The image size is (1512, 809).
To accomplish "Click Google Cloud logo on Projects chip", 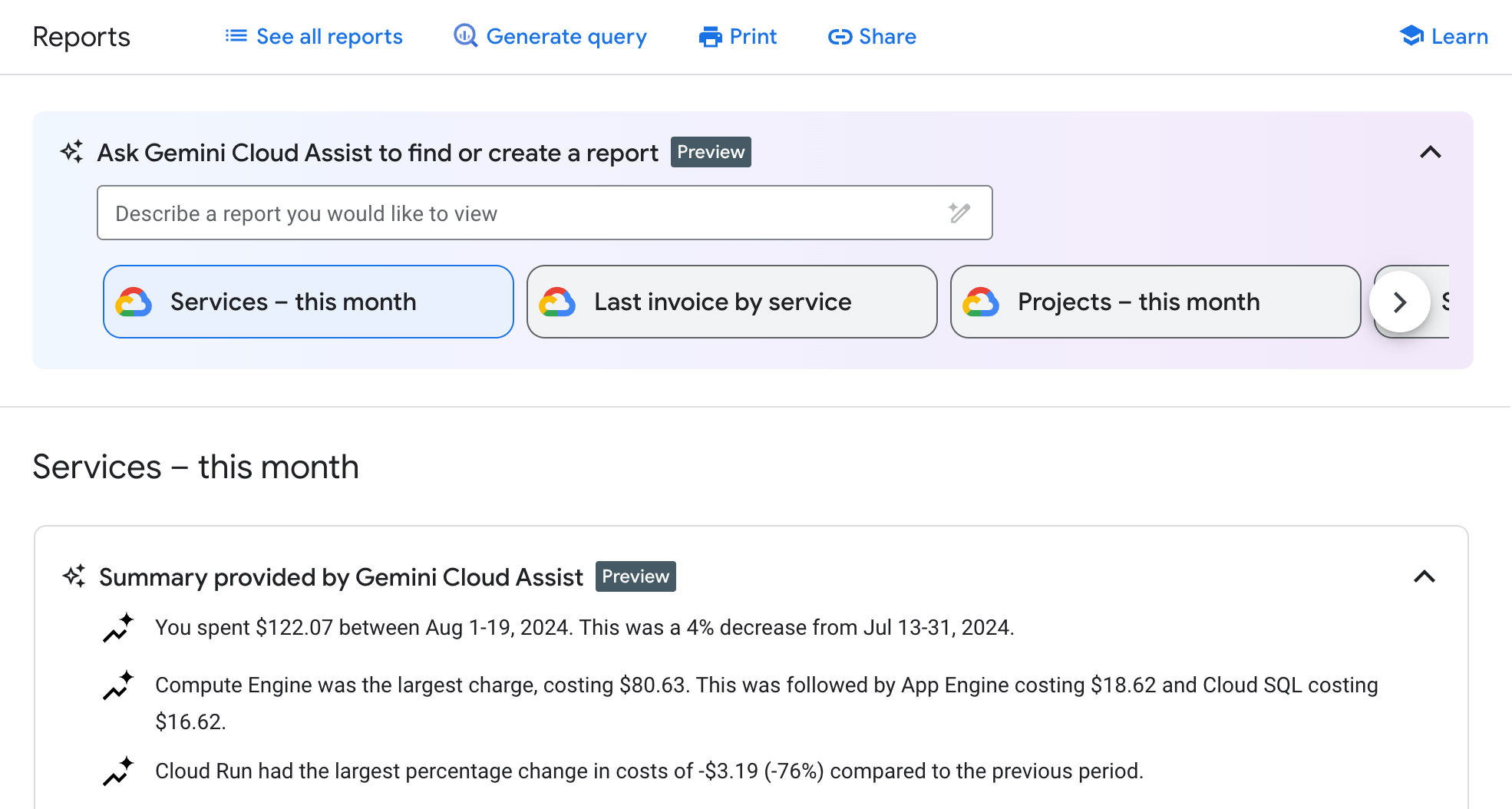I will tap(981, 302).
